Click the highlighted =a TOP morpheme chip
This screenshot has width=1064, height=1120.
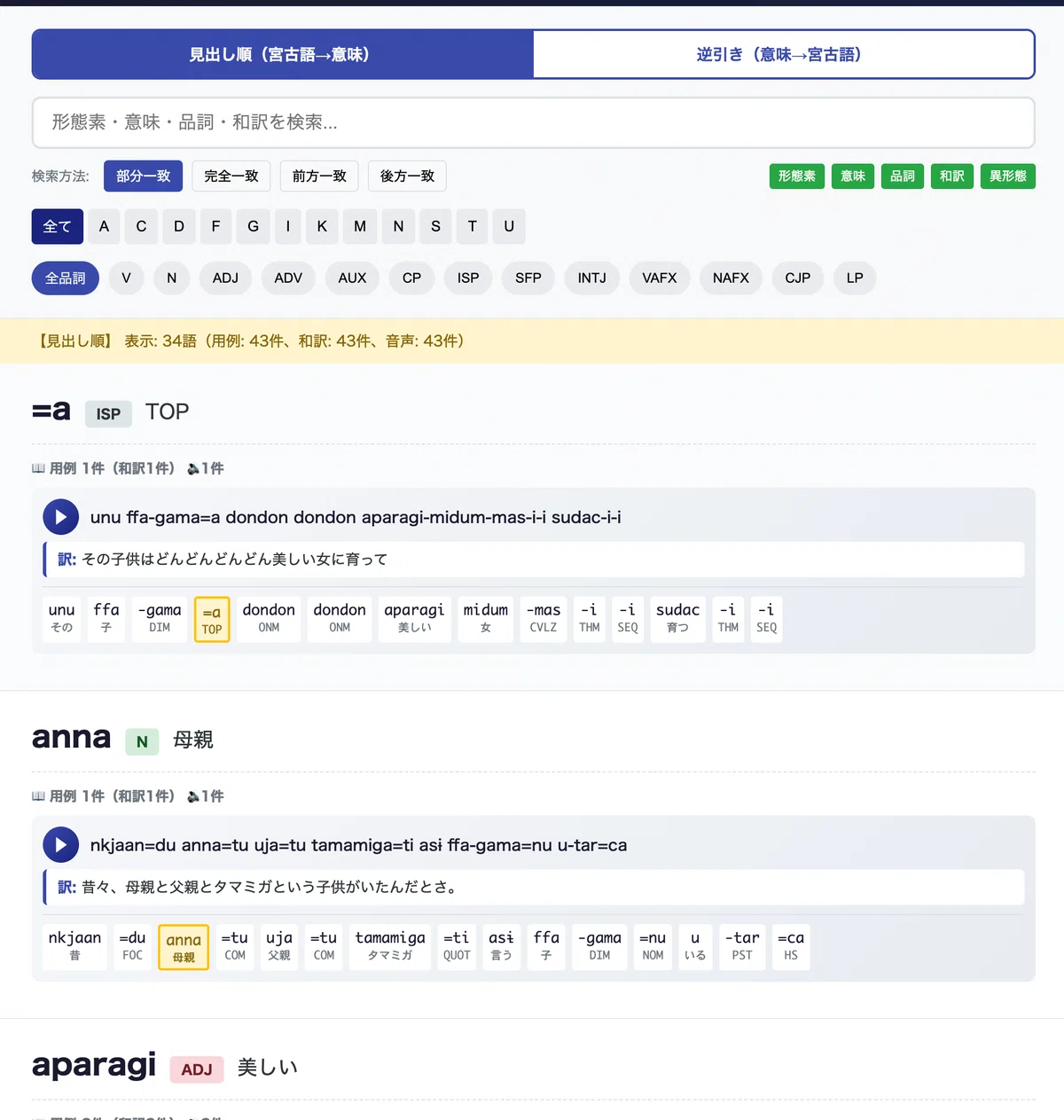click(x=212, y=619)
